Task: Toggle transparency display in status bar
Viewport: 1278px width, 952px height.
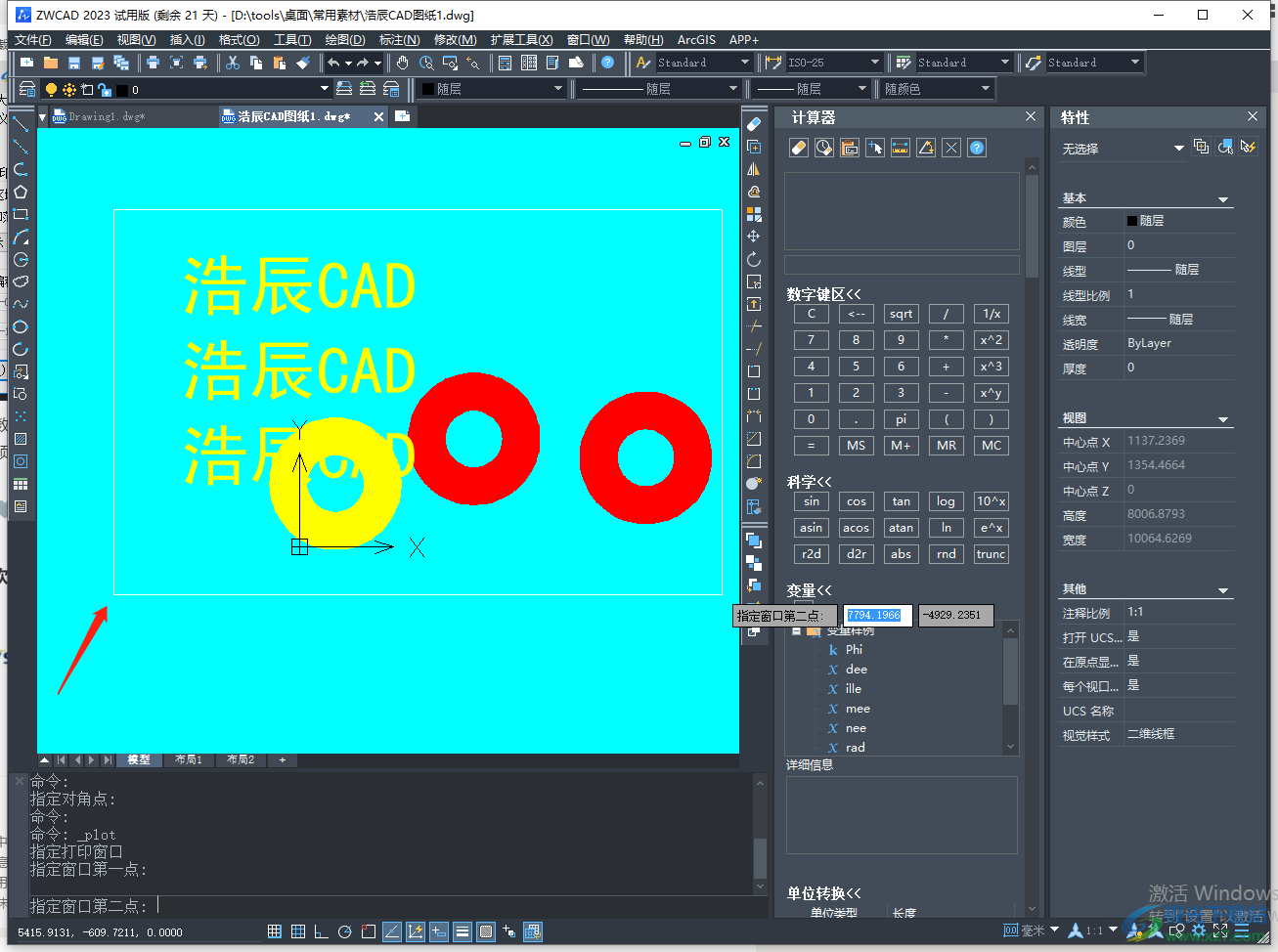Action: coord(486,931)
